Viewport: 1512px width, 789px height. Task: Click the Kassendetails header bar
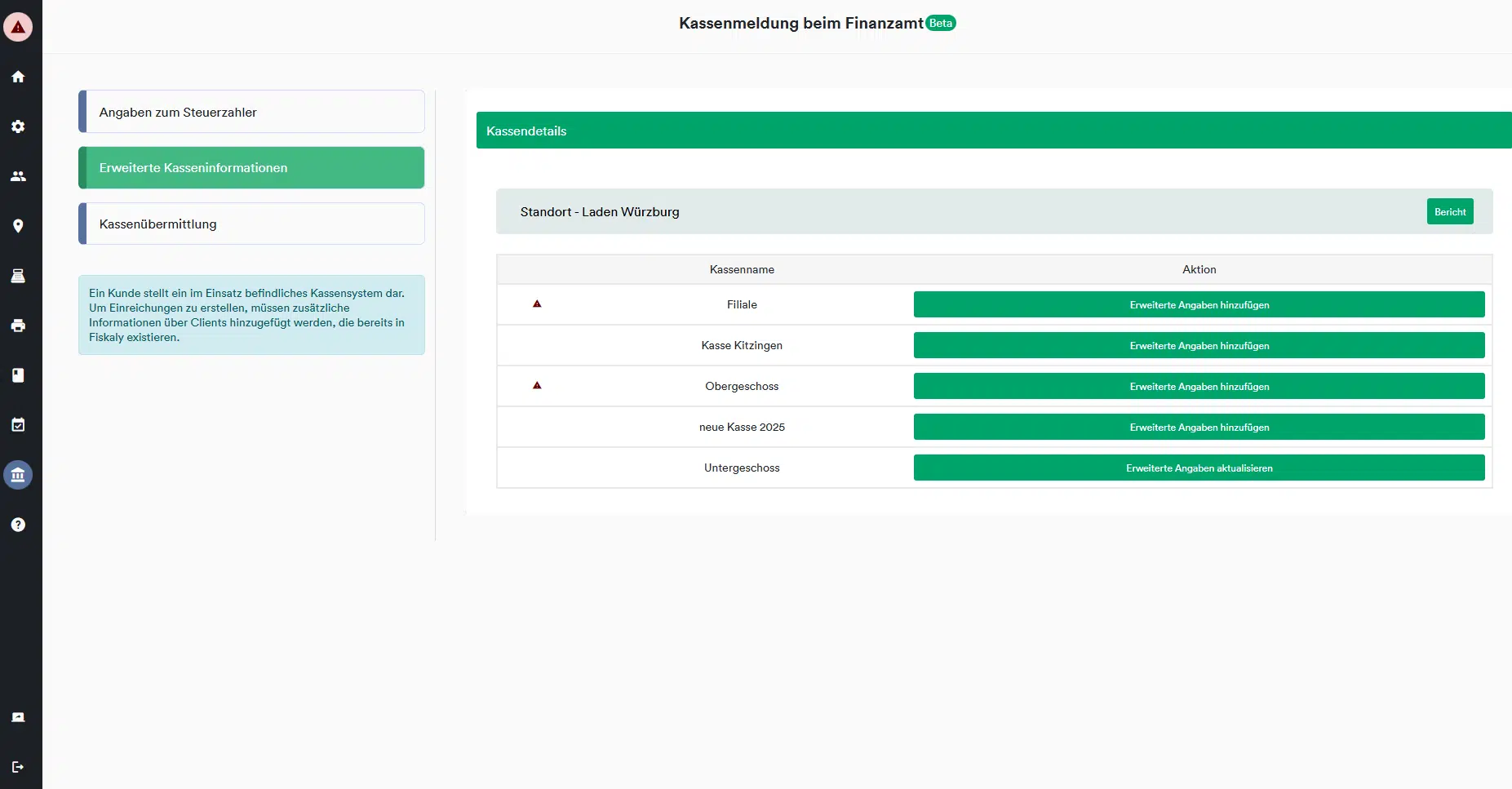coord(994,131)
